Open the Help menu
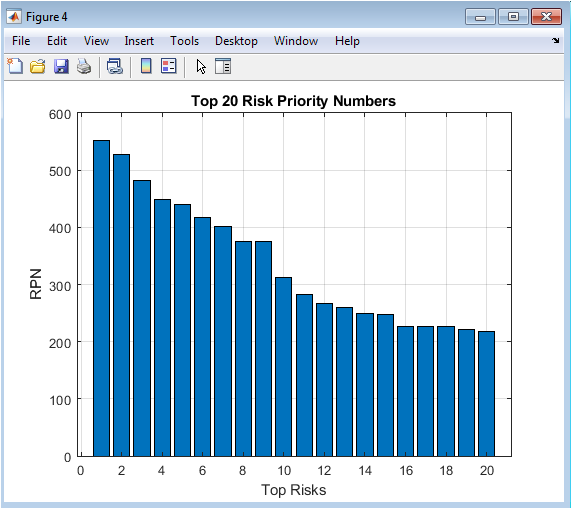 click(347, 41)
